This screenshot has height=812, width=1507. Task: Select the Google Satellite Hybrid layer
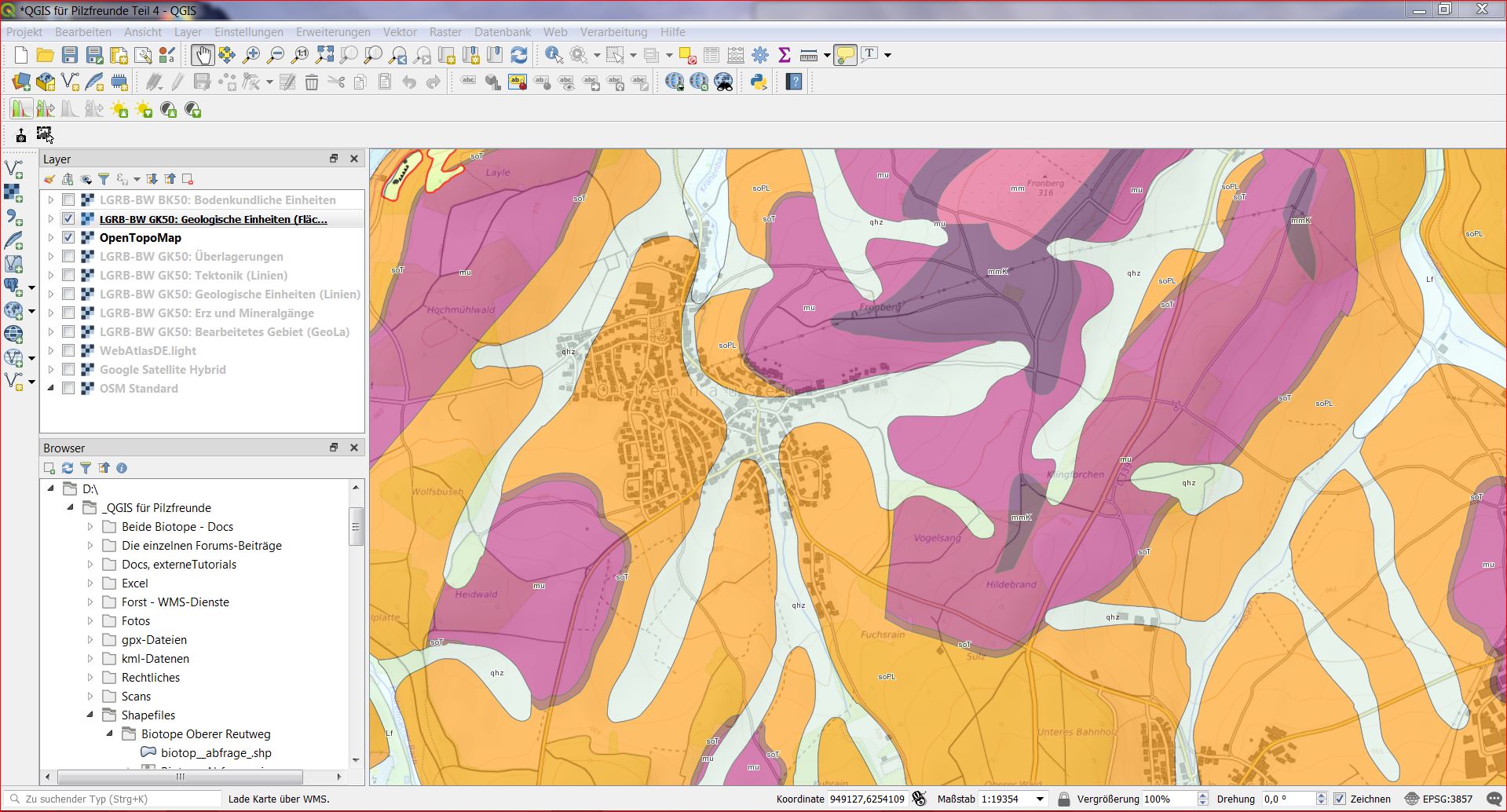[163, 370]
